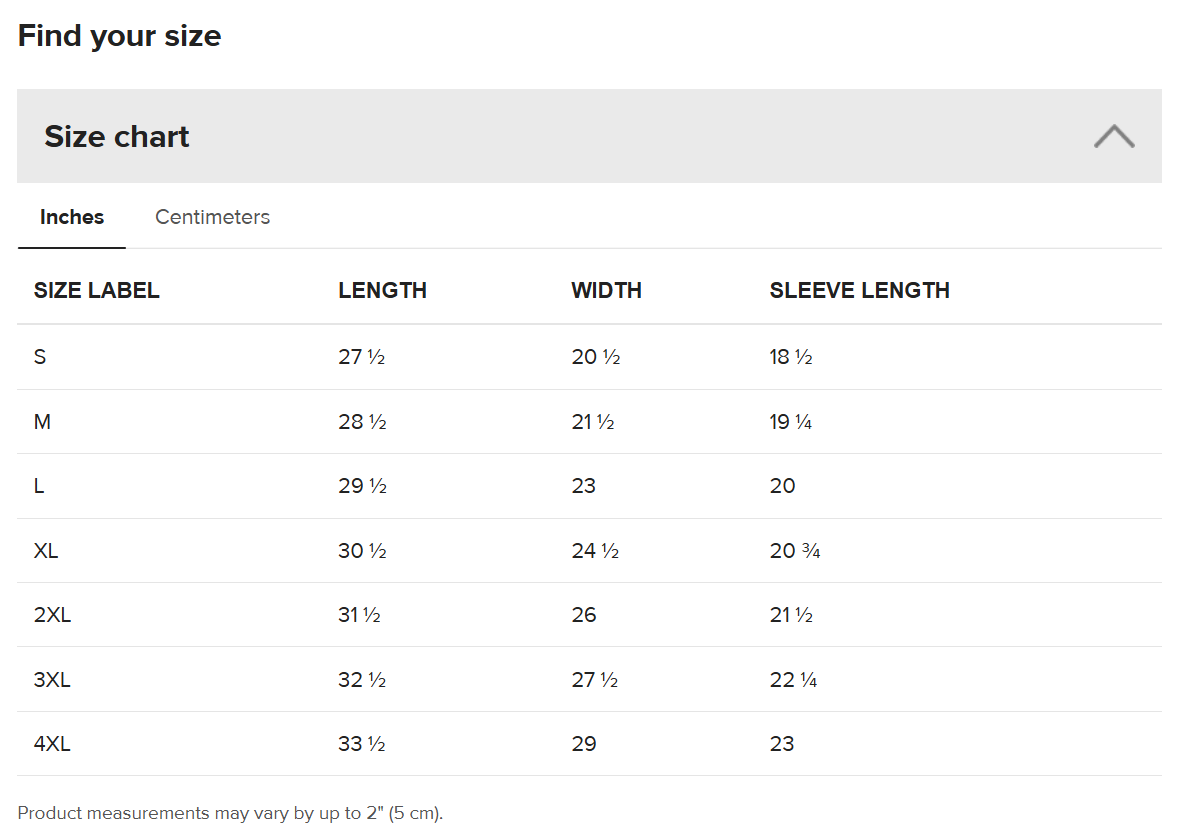
Task: Collapse the Size chart chevron arrow
Action: tap(1113, 136)
